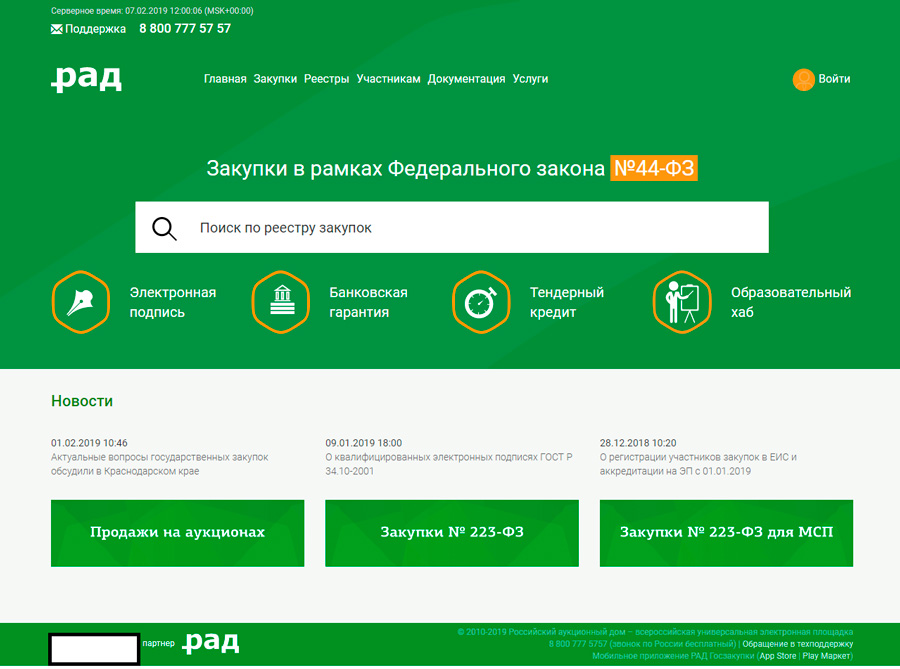
Task: Click the envelope icon beside Поддержка
Action: point(56,29)
